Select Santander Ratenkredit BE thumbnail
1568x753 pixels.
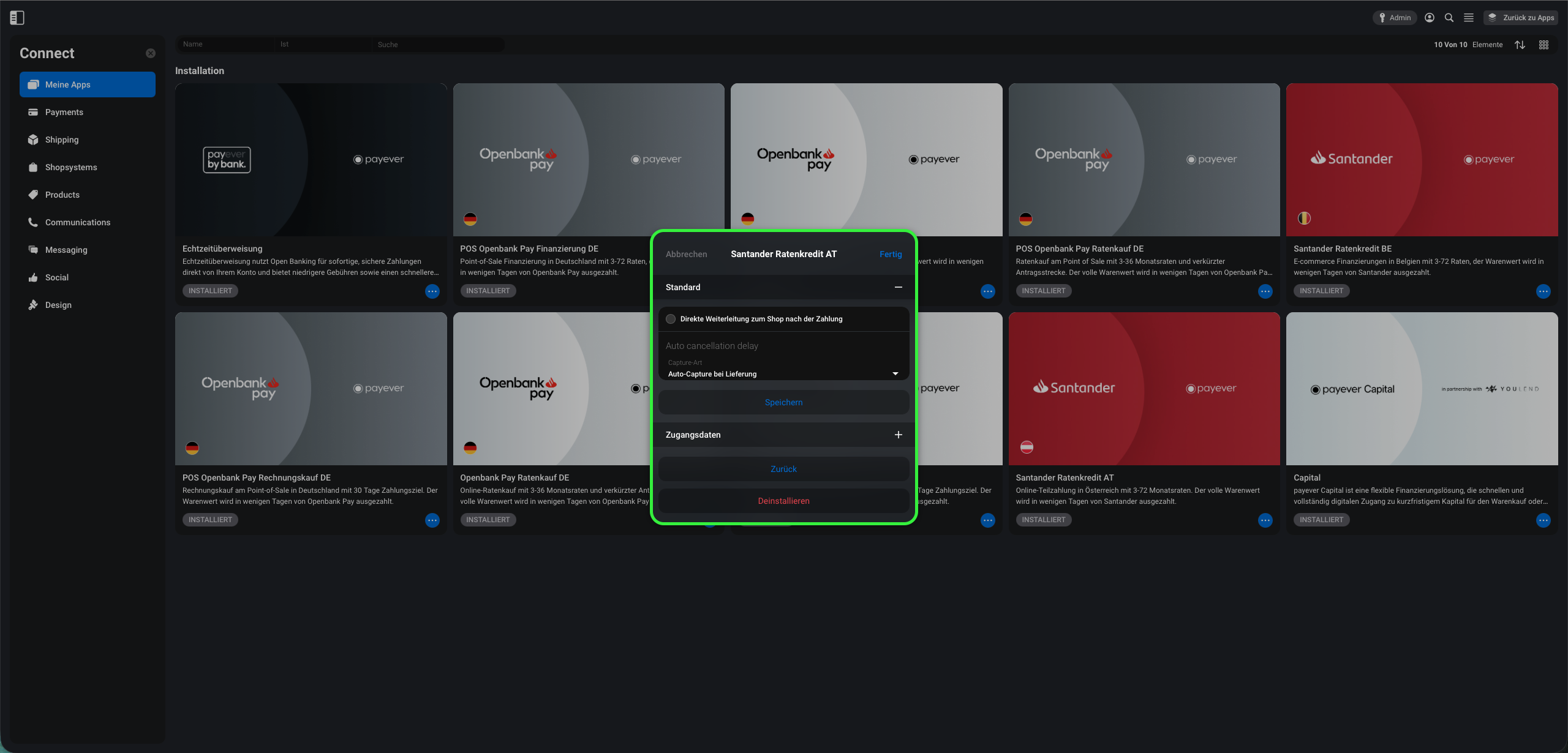(1422, 160)
